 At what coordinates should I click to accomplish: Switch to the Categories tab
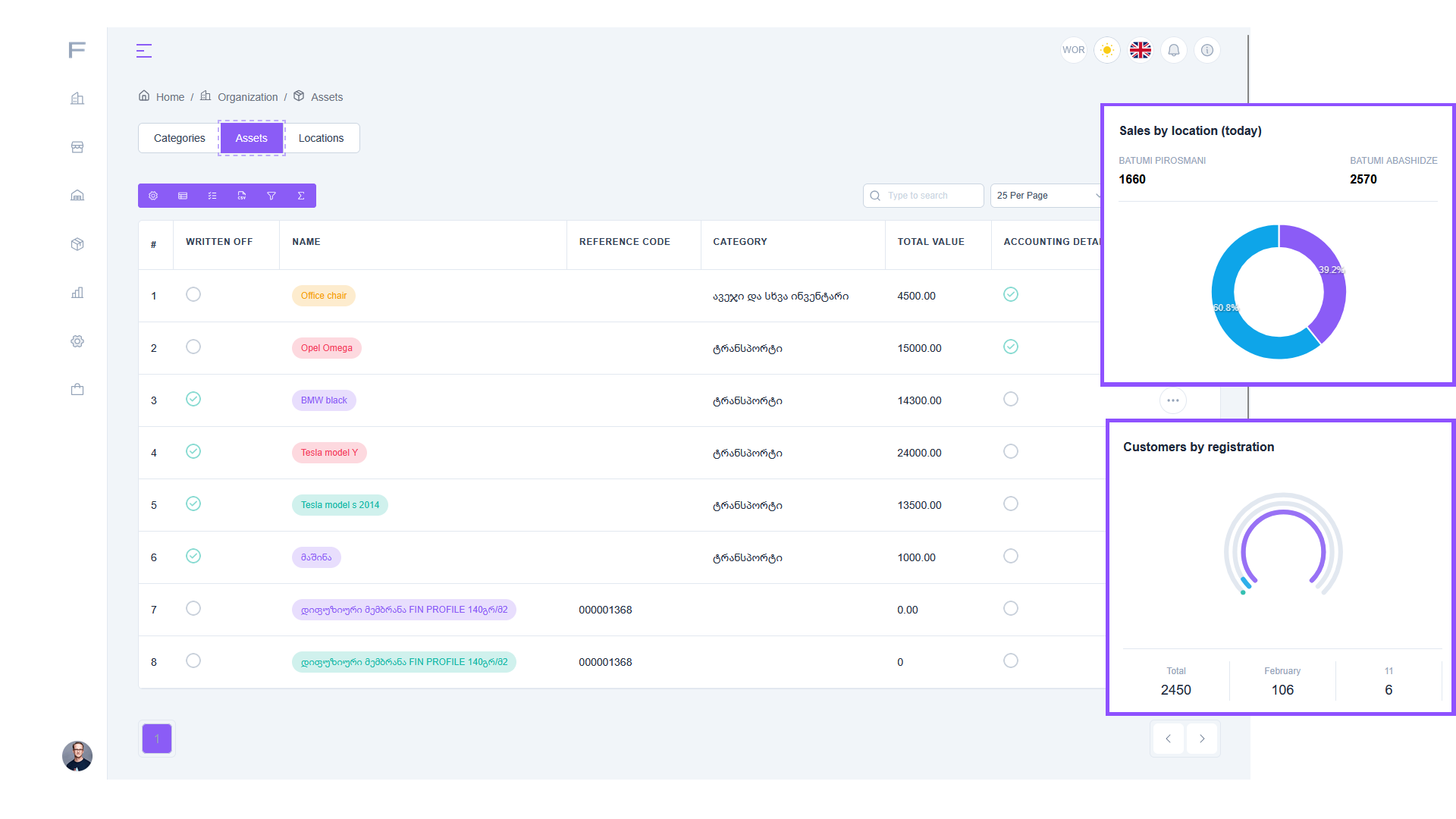click(179, 138)
